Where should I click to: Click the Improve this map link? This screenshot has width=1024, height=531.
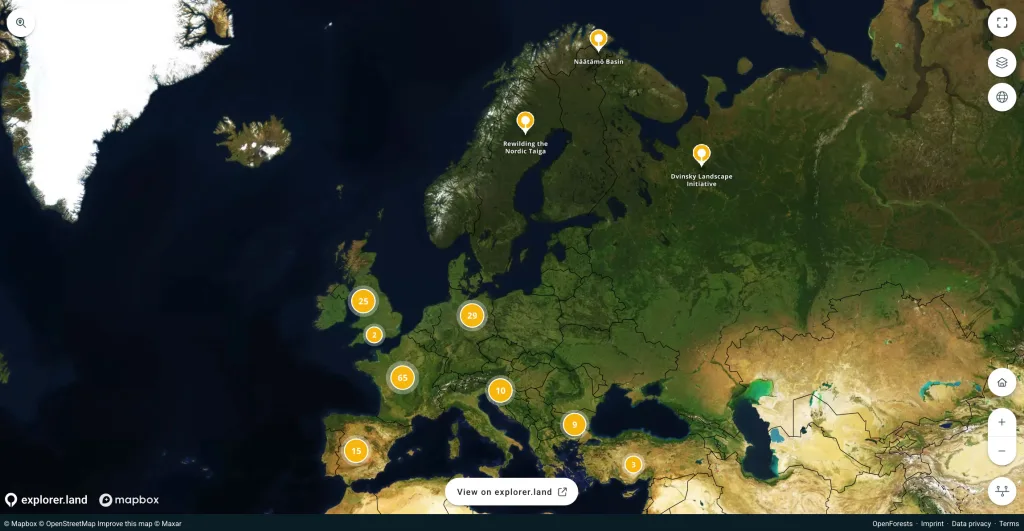pyautogui.click(x=125, y=523)
